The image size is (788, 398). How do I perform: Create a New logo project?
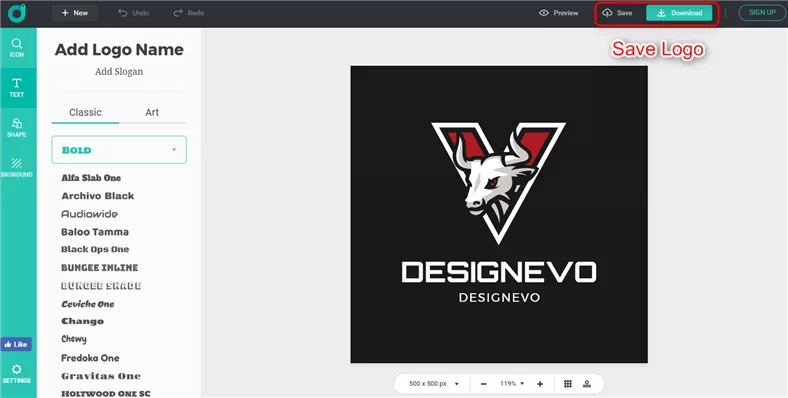(x=74, y=13)
